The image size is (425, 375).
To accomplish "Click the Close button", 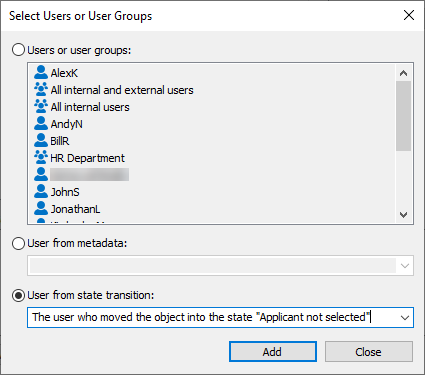I will (x=369, y=352).
